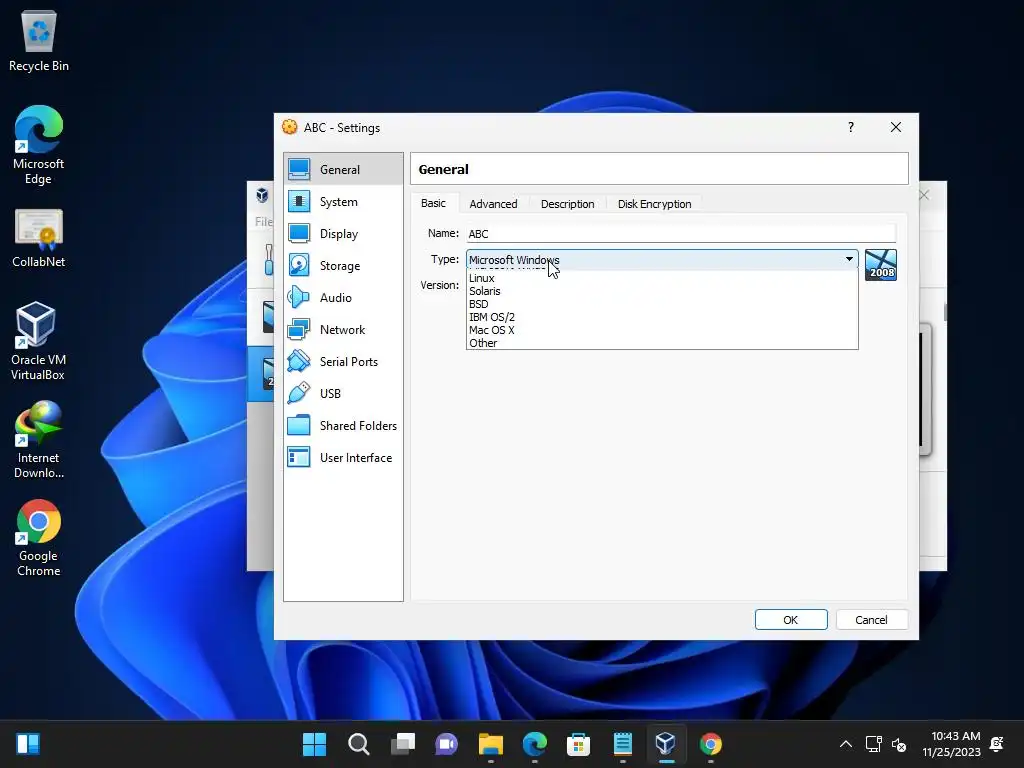Open the network status tray icon

coord(873,744)
